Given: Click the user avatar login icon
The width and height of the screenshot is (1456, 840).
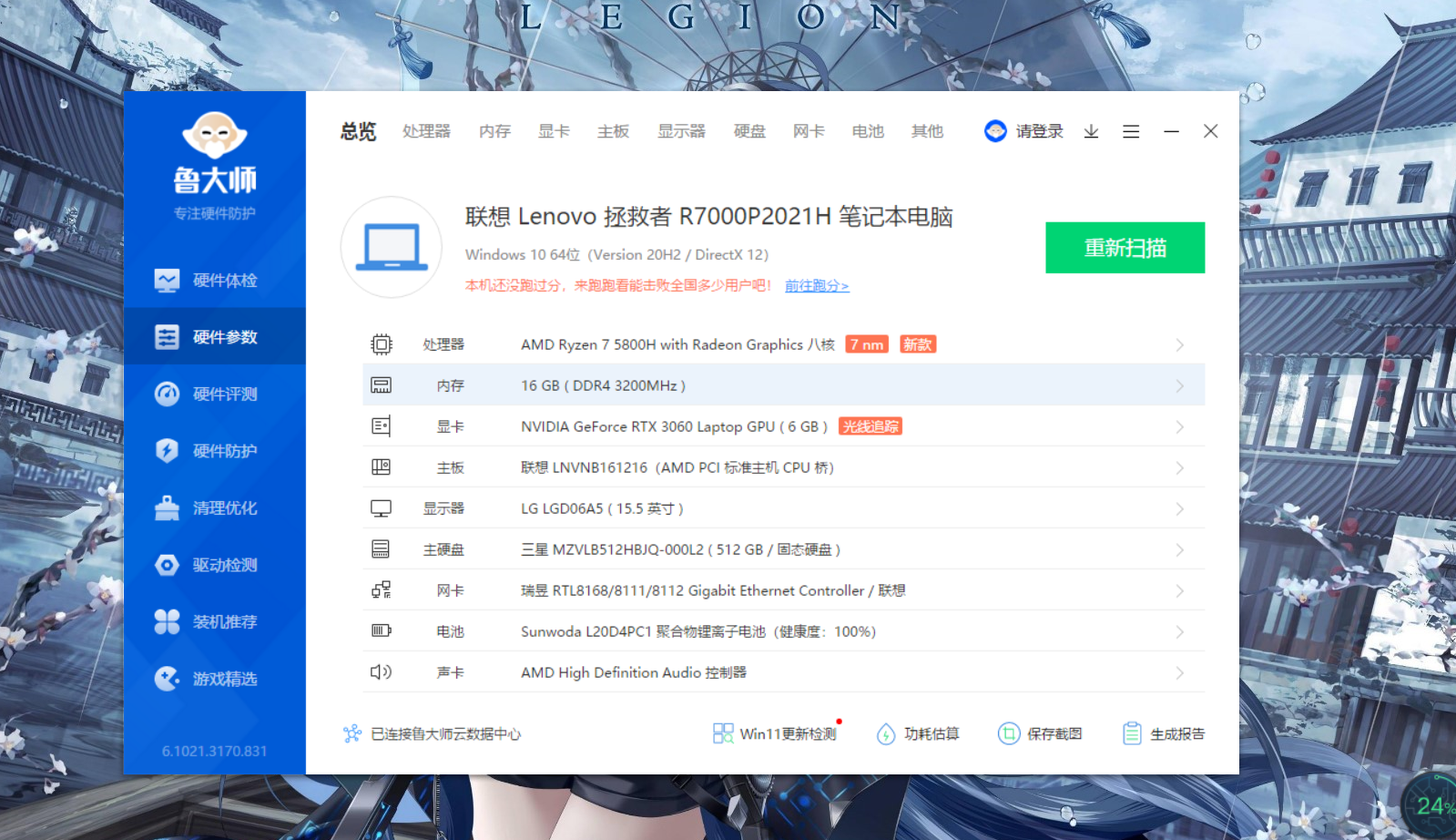Looking at the screenshot, I should point(995,131).
